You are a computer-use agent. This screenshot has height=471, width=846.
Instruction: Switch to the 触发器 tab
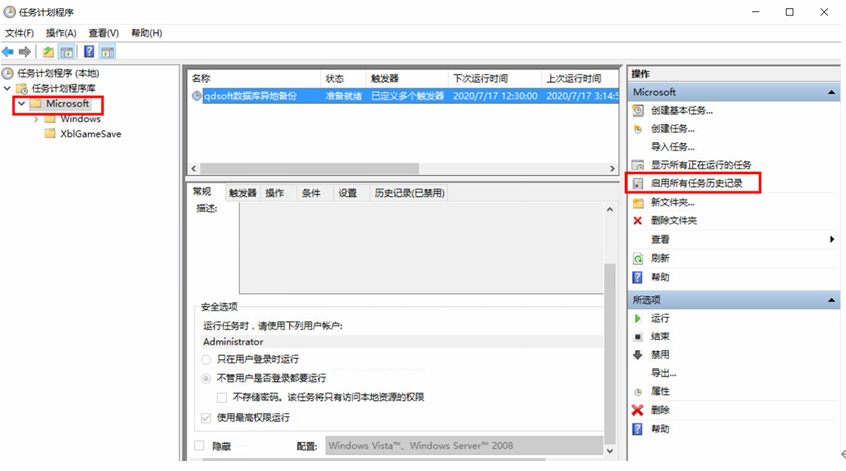click(243, 193)
